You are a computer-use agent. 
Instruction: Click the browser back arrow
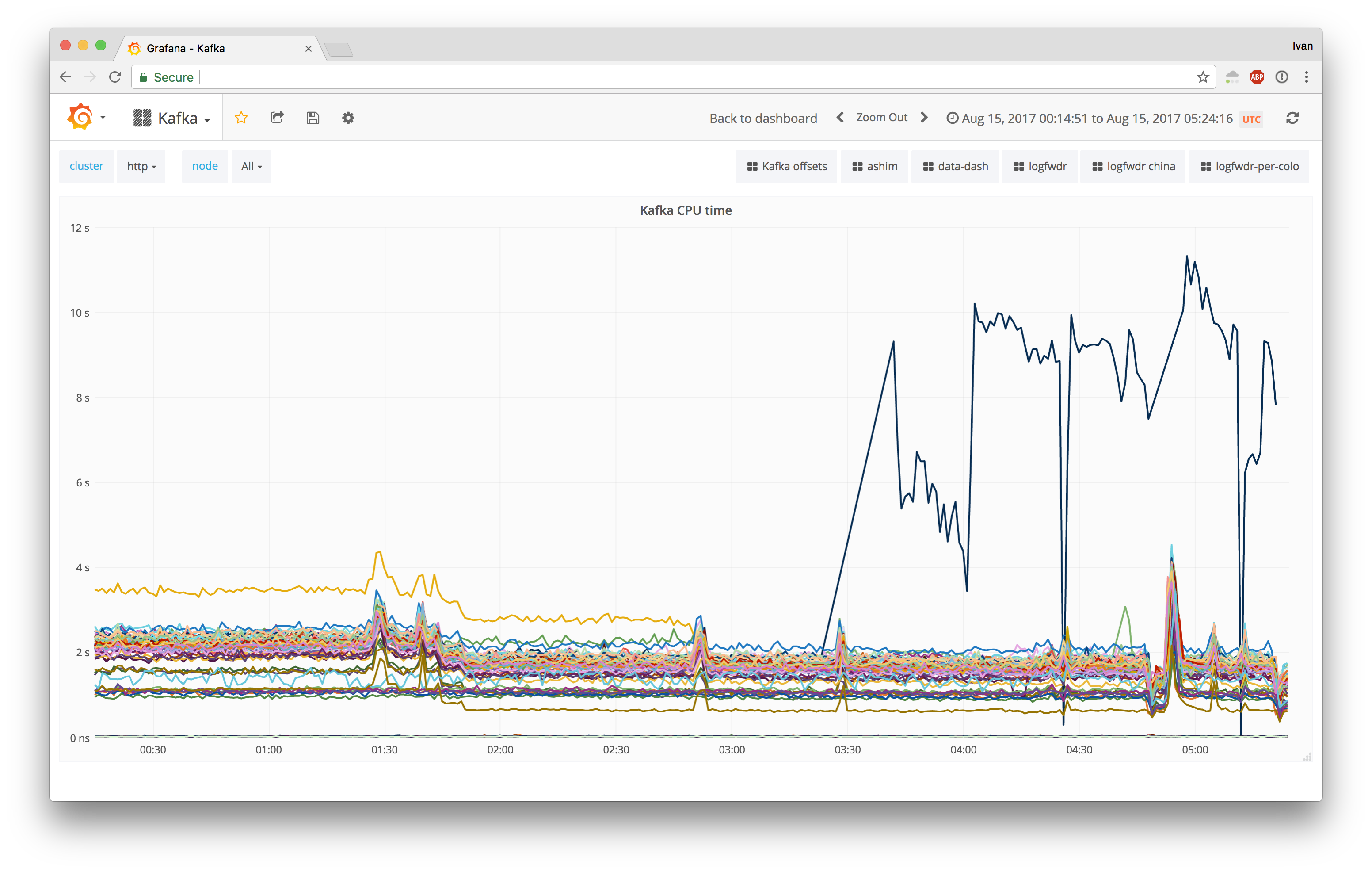[x=65, y=77]
